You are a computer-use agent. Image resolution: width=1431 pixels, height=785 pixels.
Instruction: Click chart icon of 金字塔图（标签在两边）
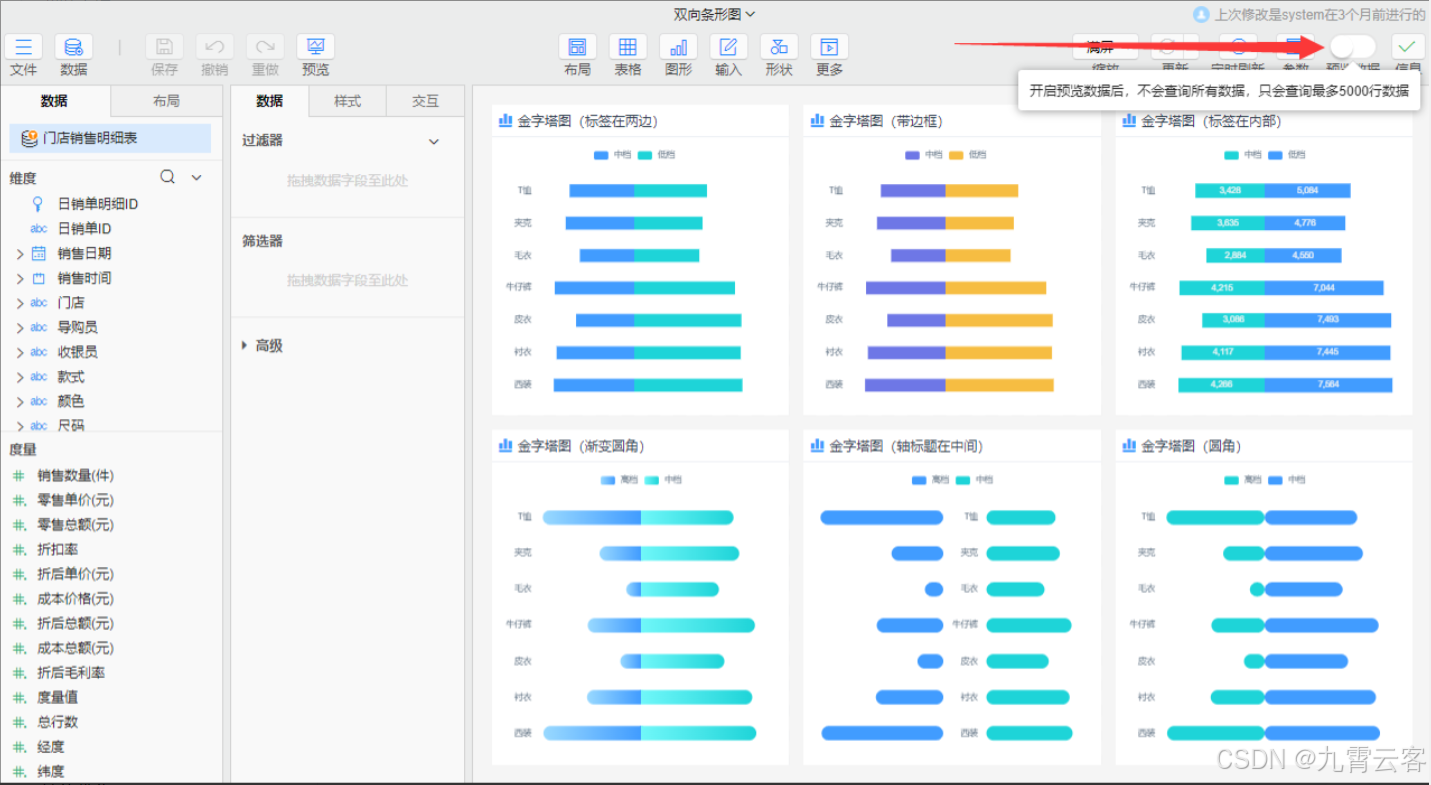click(x=506, y=121)
